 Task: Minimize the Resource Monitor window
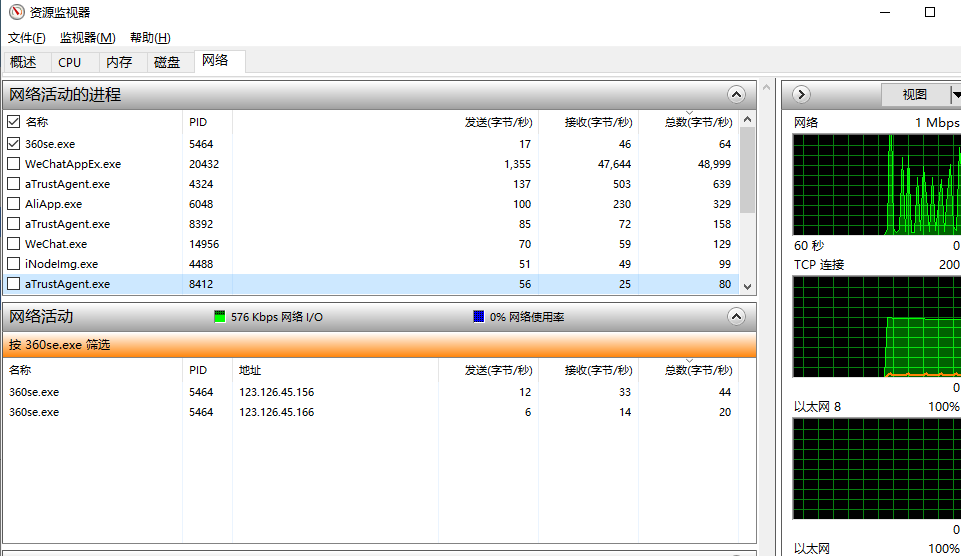click(885, 12)
